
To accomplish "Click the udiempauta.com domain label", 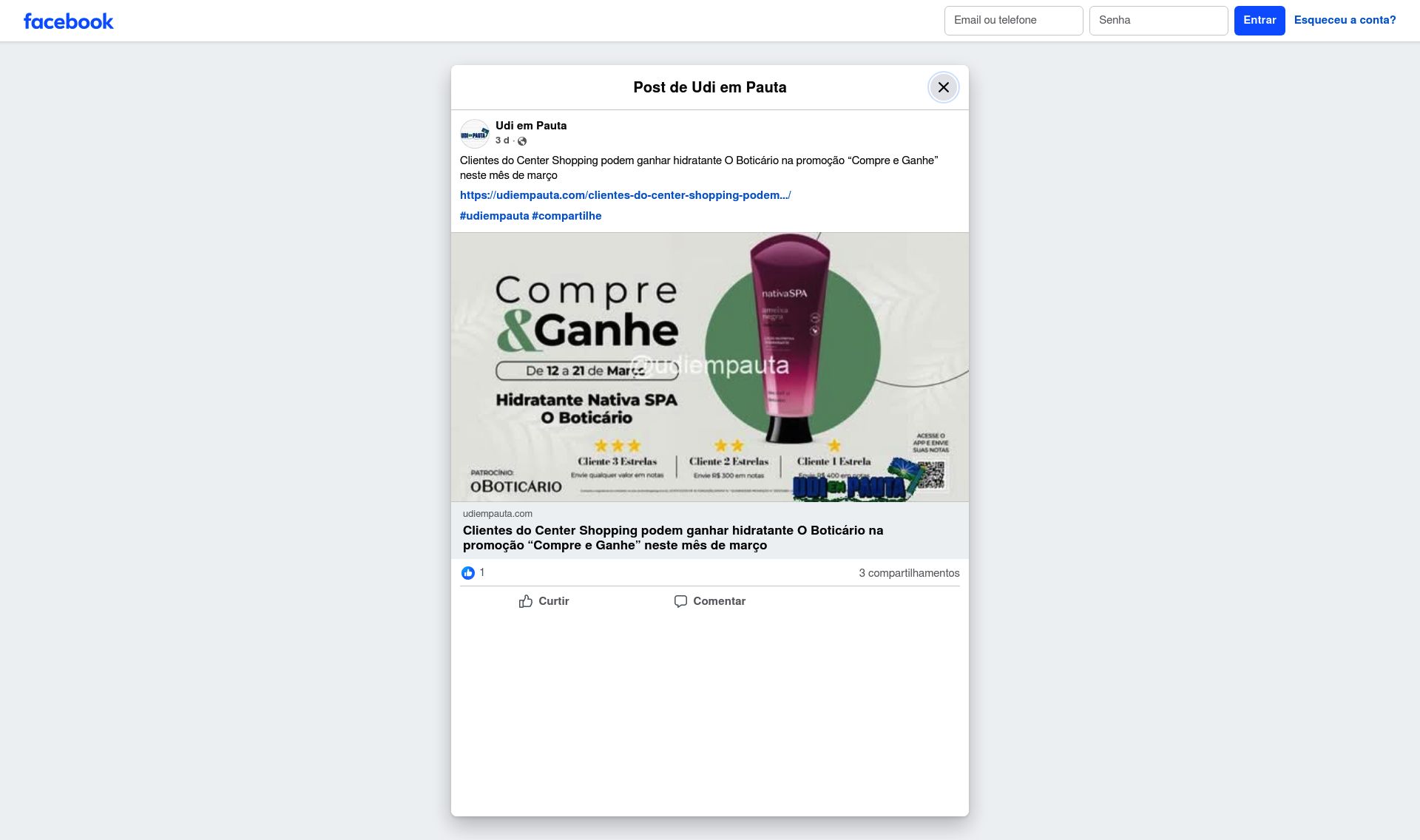I will [x=497, y=514].
